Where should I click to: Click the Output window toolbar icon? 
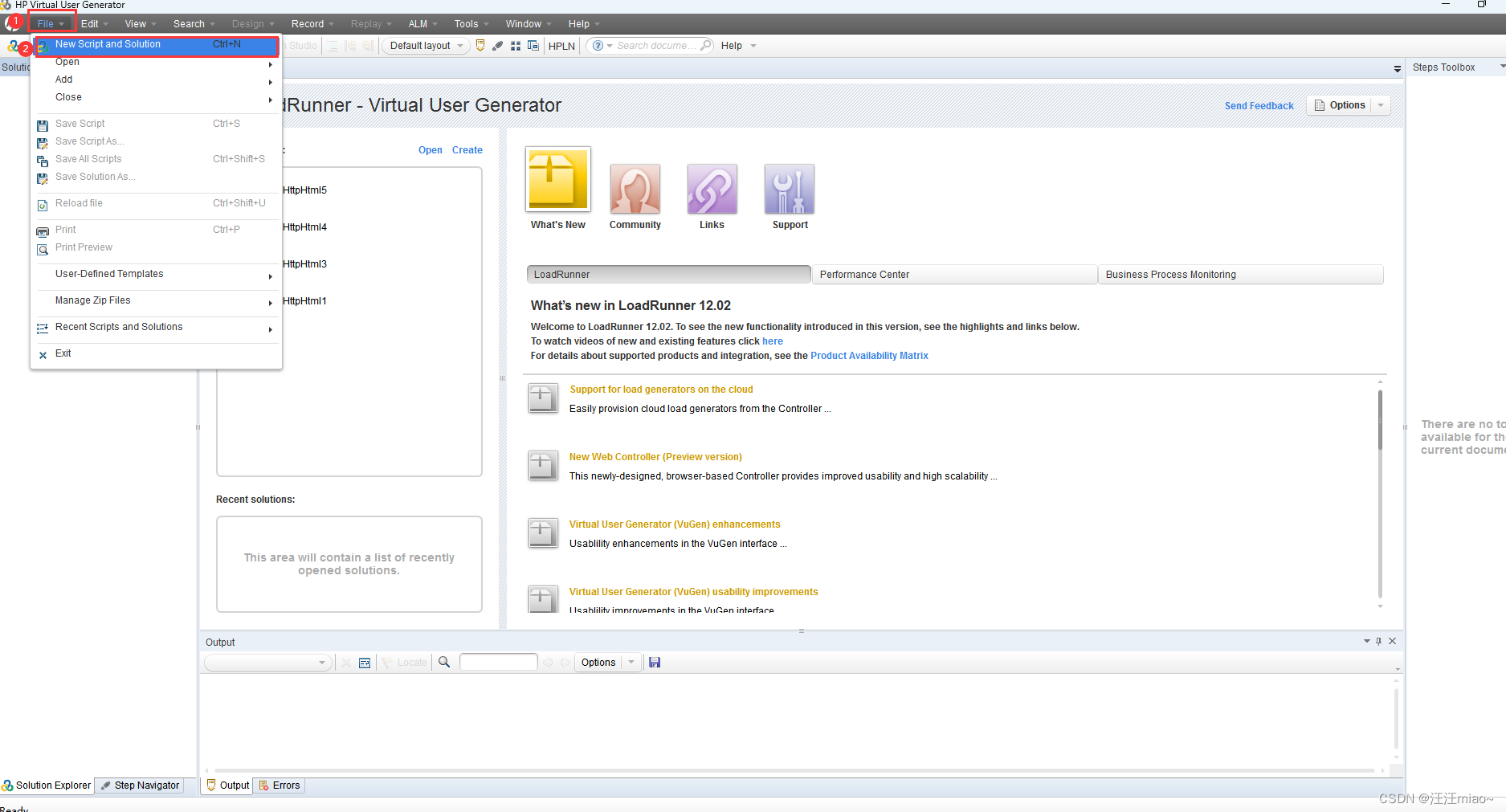click(x=480, y=46)
